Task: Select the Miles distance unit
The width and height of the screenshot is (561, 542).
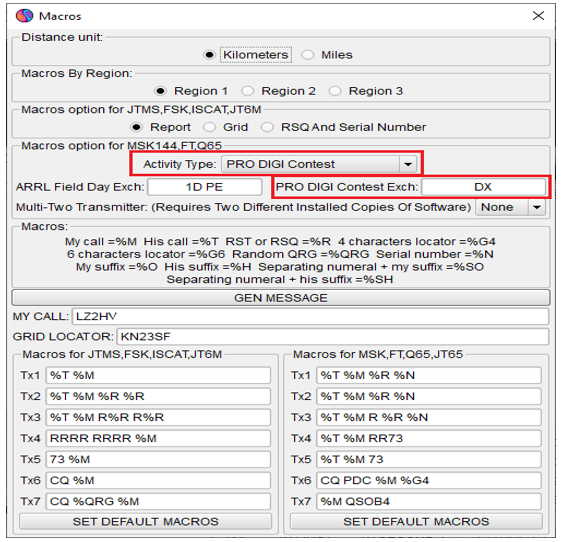Action: click(307, 55)
